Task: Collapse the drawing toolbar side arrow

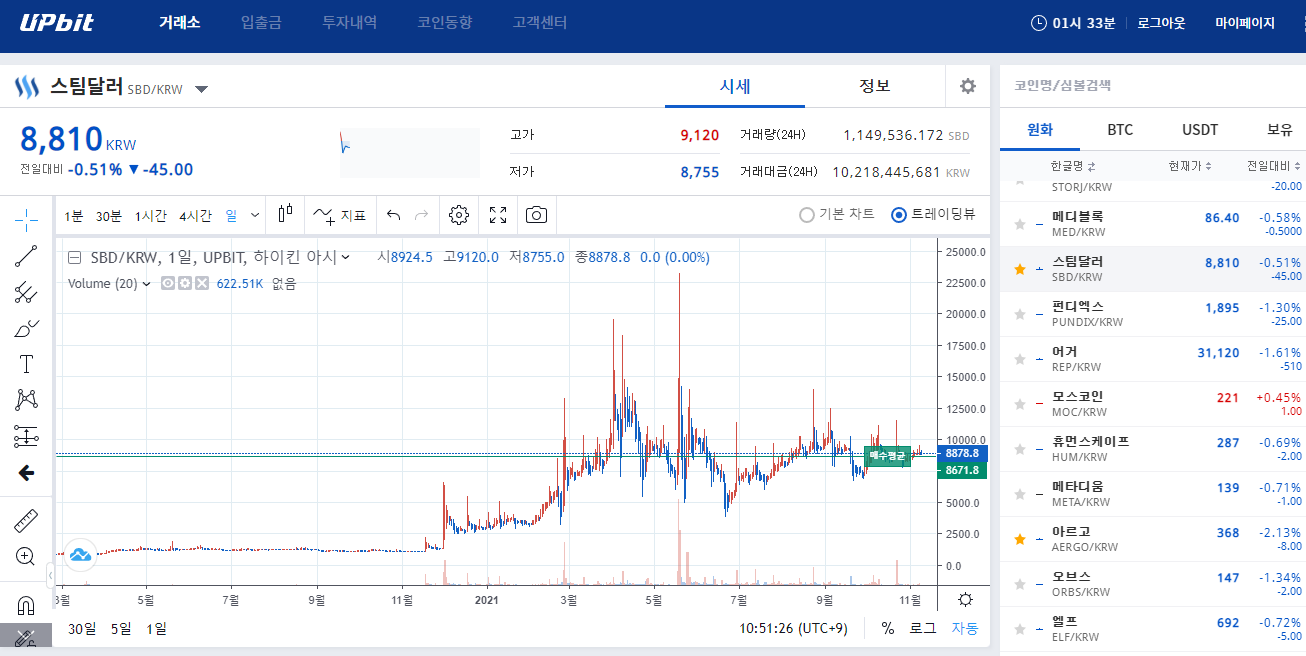Action: click(x=50, y=575)
